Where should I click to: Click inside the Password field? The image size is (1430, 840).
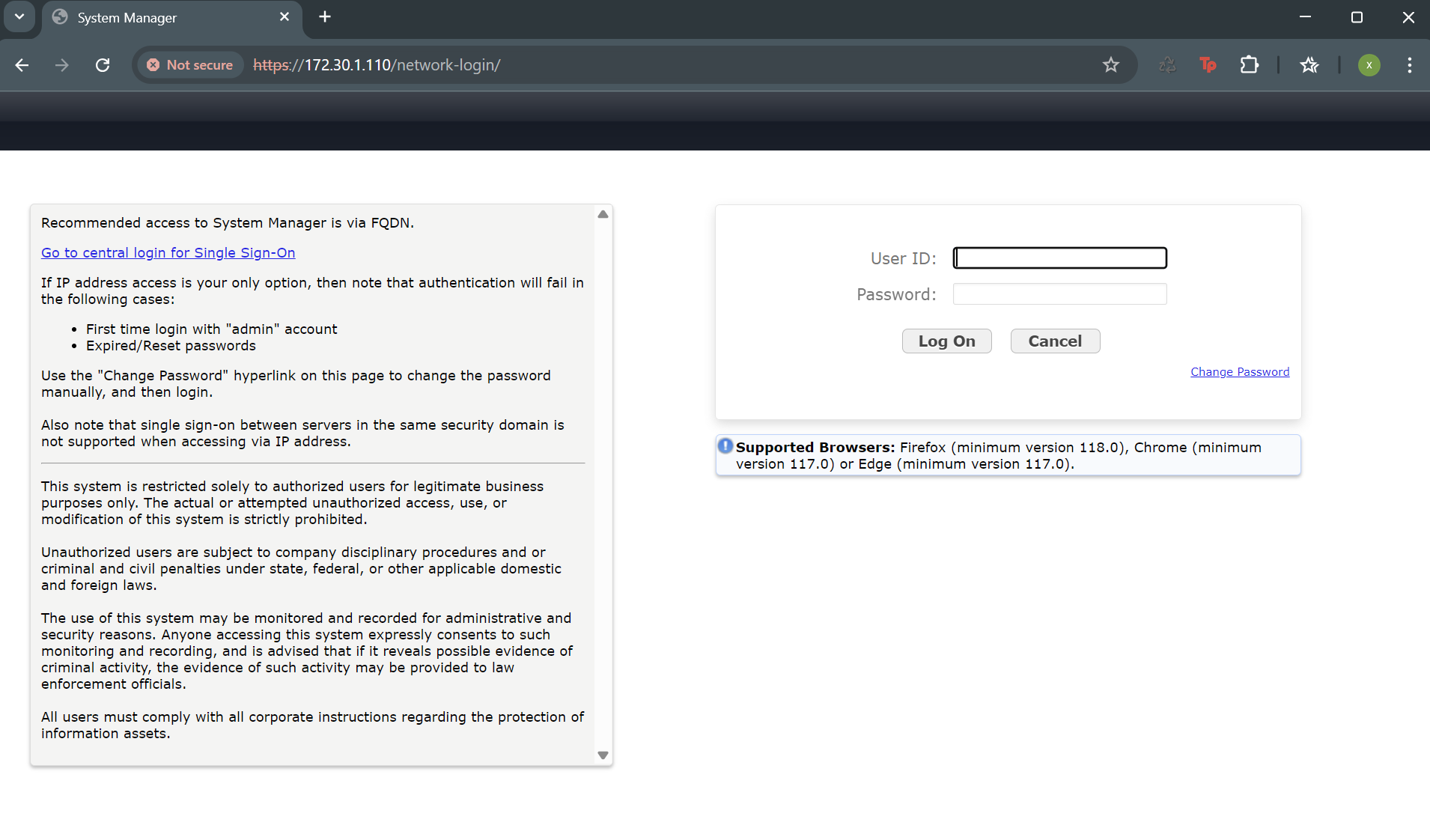coord(1059,293)
